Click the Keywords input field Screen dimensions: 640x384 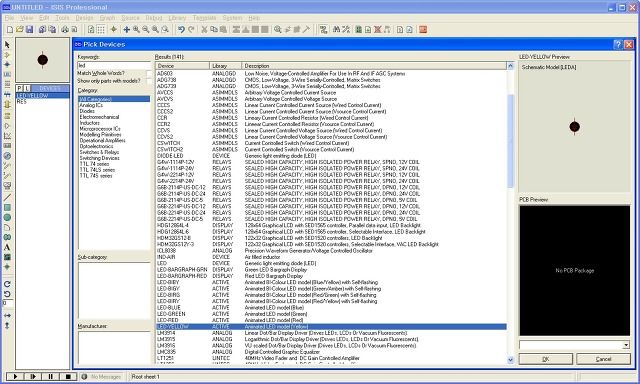[x=114, y=65]
